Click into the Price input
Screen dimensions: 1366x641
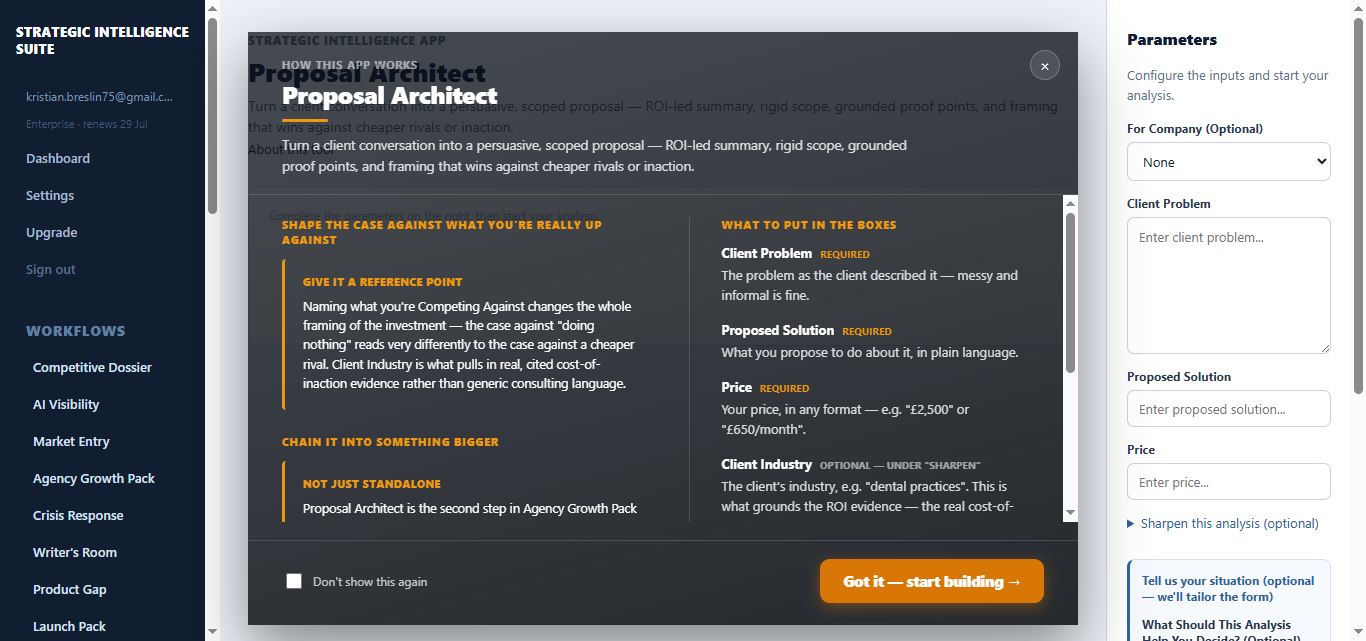[1229, 482]
